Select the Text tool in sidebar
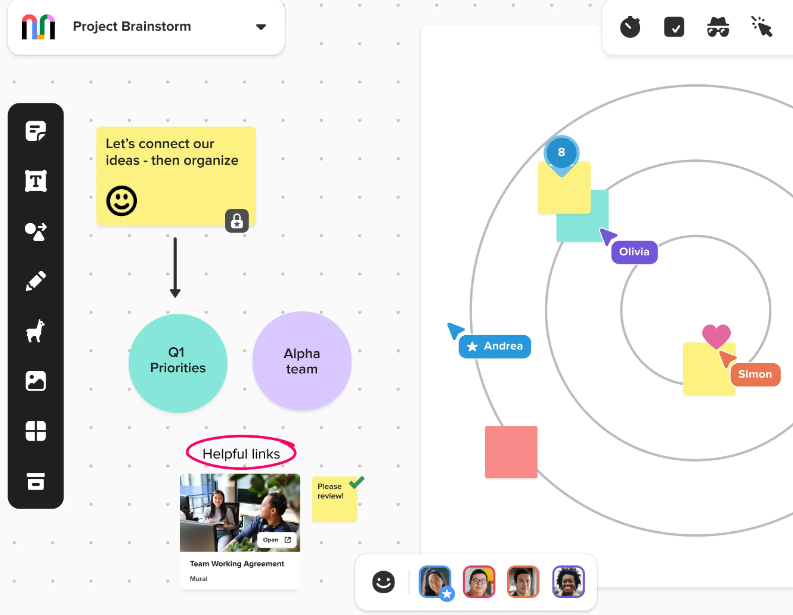The height and width of the screenshot is (615, 793). click(36, 181)
